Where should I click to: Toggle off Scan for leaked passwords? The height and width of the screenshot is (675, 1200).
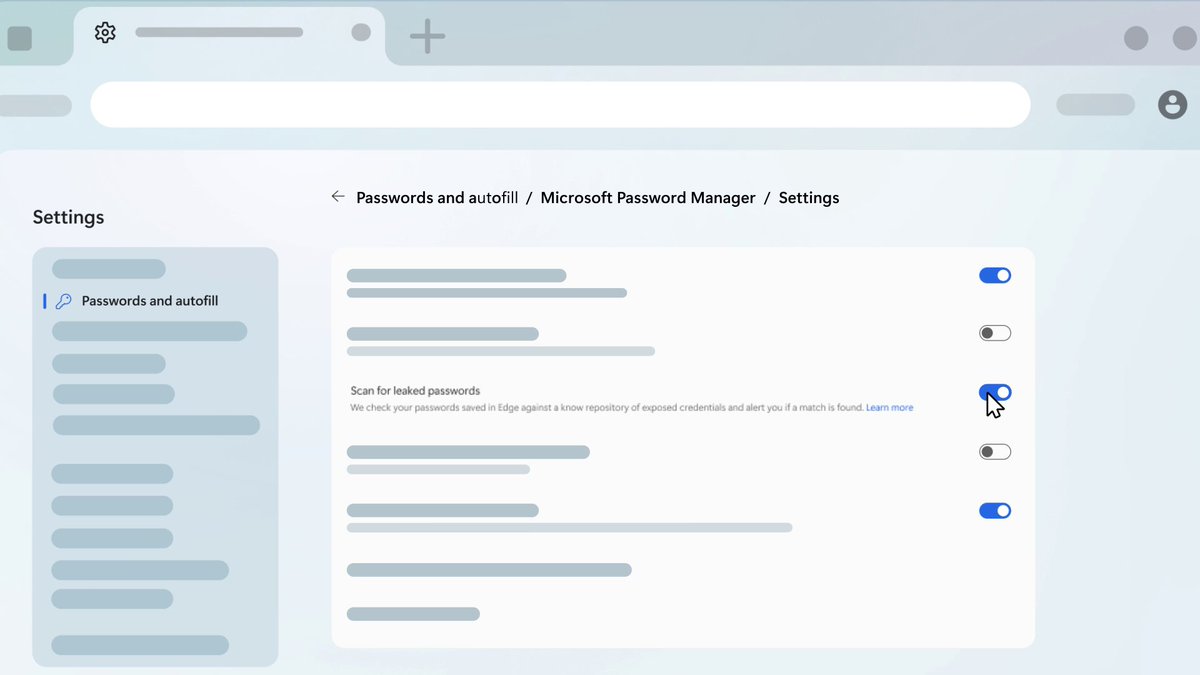tap(995, 392)
